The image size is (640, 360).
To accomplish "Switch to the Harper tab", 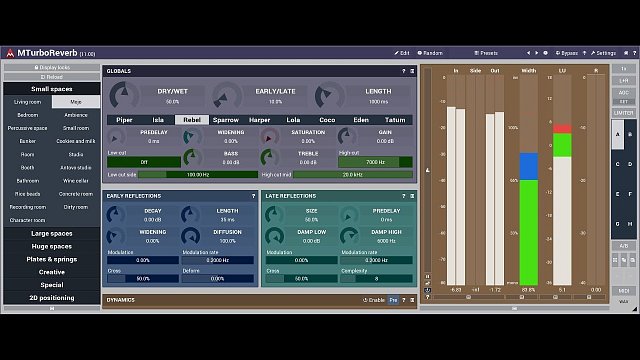I will coord(260,120).
